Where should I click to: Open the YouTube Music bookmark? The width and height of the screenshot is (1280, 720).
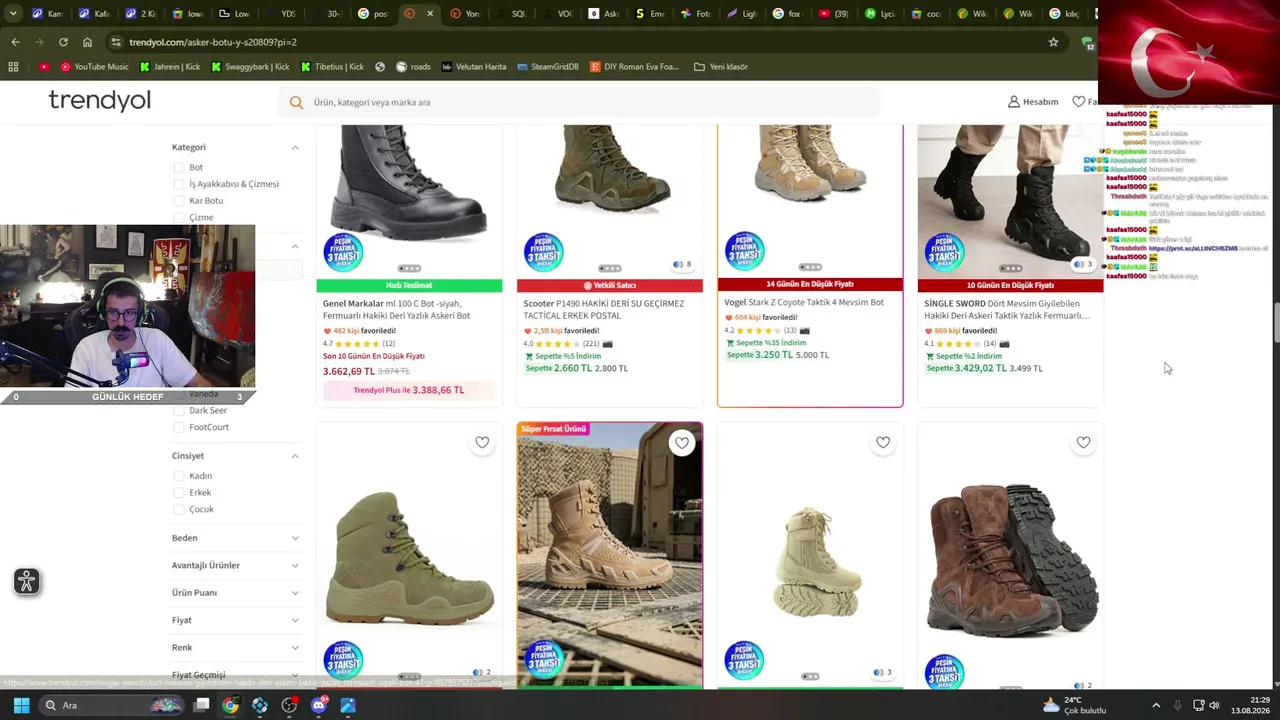click(x=95, y=67)
